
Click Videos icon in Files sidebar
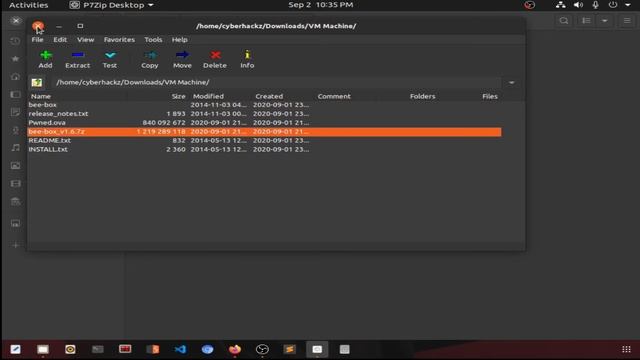click(15, 184)
